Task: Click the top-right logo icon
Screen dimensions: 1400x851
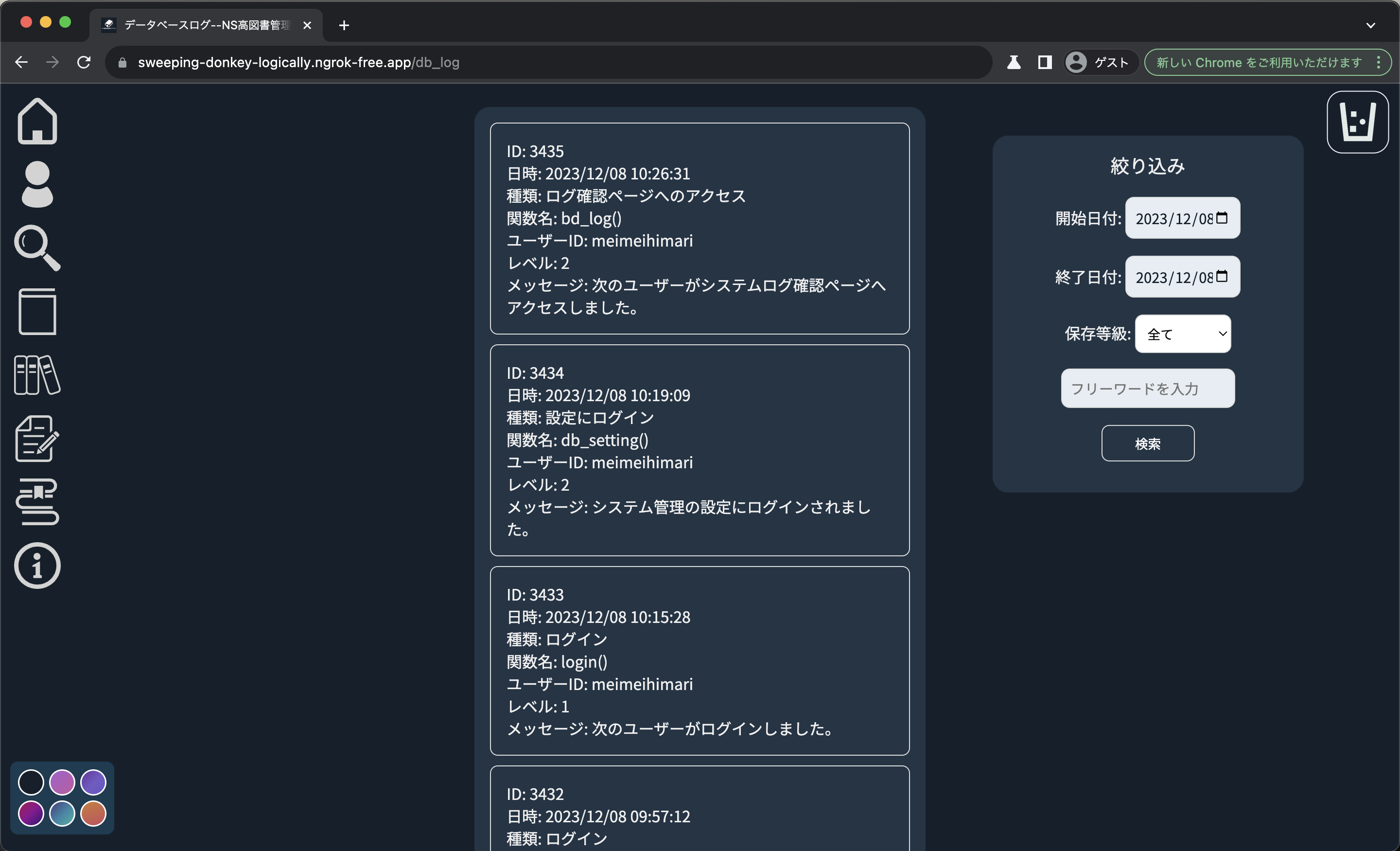Action: pyautogui.click(x=1357, y=122)
